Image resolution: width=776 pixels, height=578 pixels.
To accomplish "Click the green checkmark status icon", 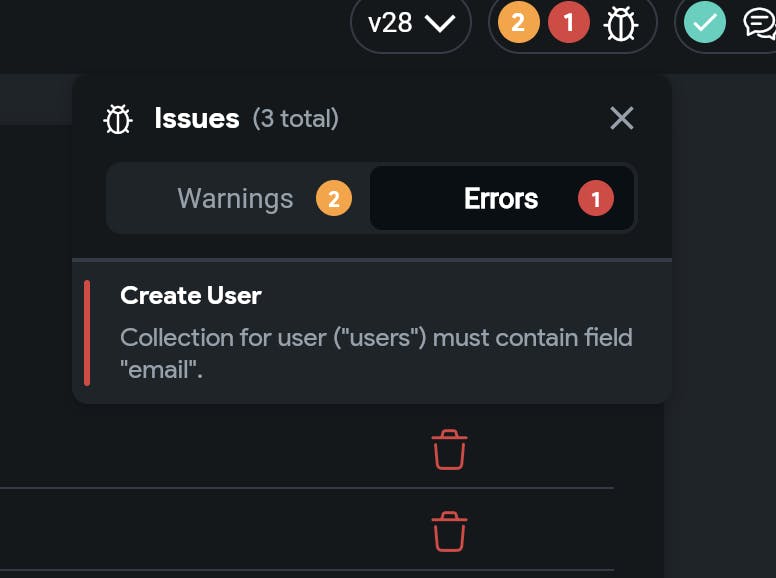I will (704, 23).
